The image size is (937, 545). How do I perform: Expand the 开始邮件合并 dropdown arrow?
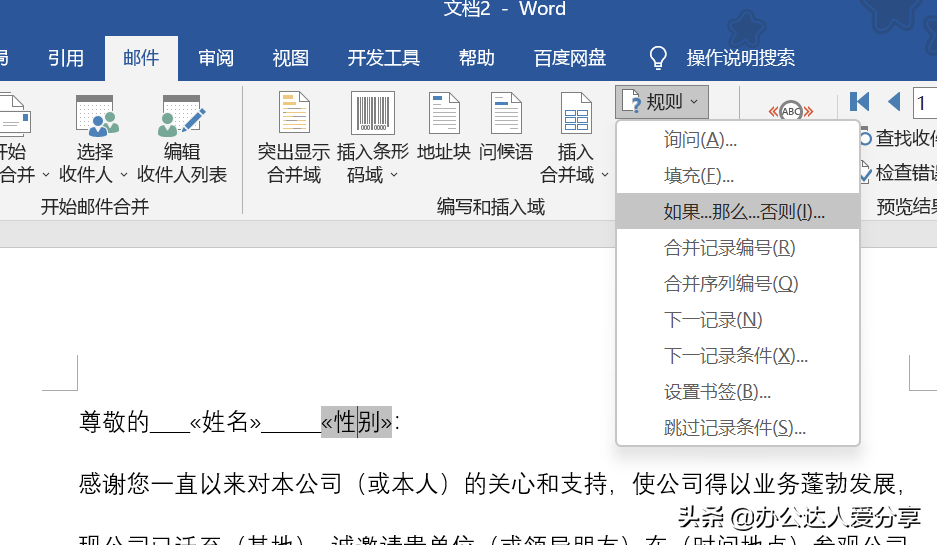[x=45, y=175]
